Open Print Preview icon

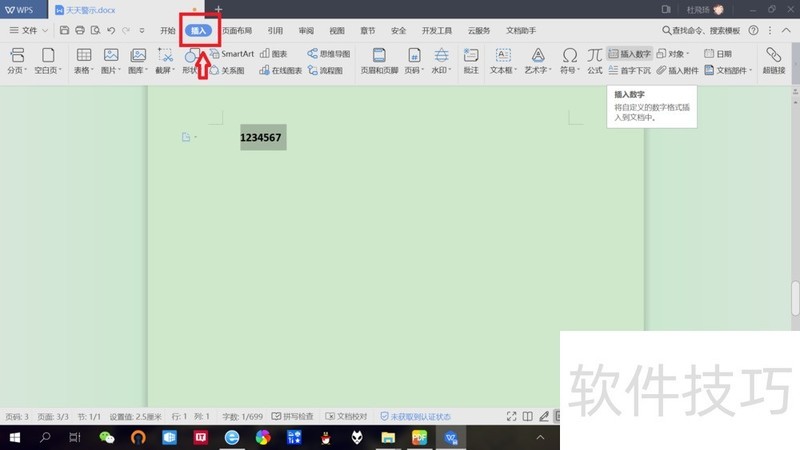coord(95,31)
